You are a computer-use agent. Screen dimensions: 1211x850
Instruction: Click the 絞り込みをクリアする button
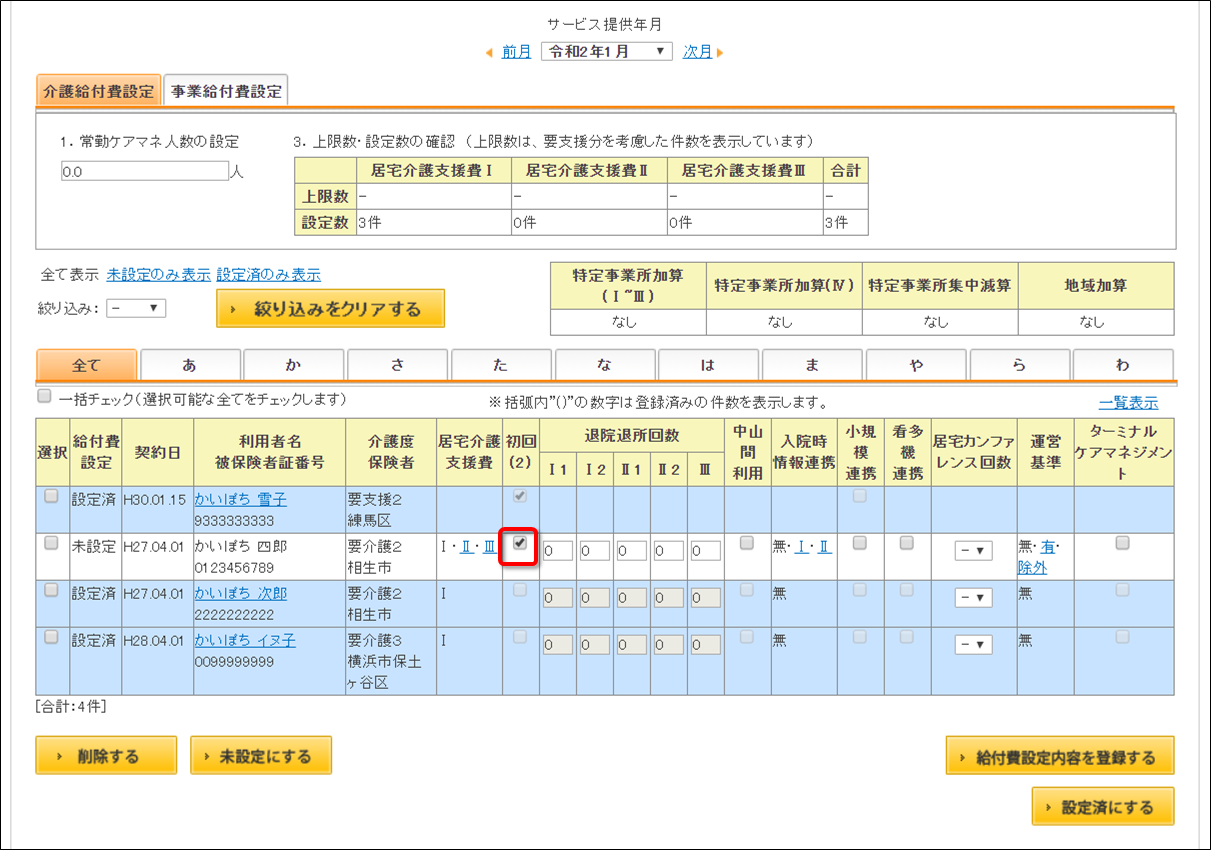click(x=330, y=309)
